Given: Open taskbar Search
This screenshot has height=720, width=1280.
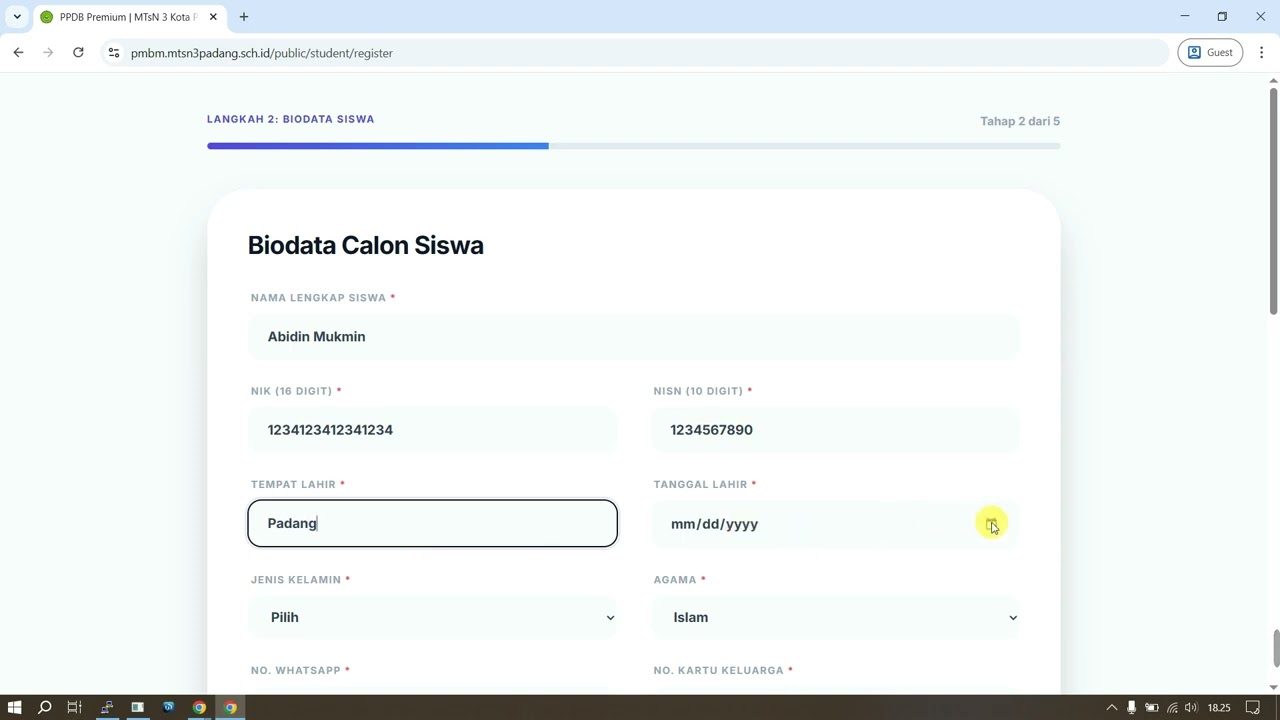Looking at the screenshot, I should (45, 708).
